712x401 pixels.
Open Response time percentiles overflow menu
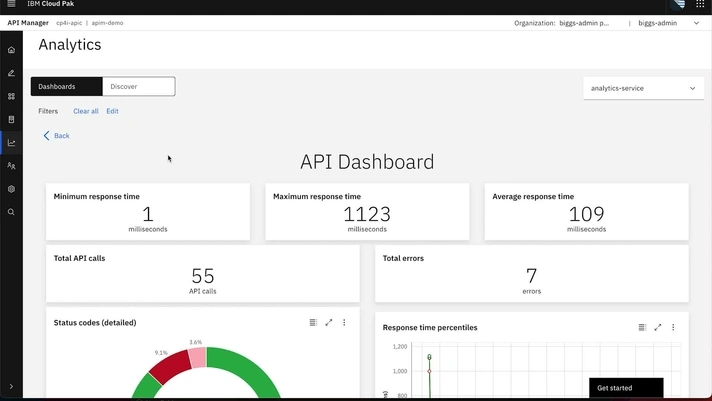click(673, 327)
